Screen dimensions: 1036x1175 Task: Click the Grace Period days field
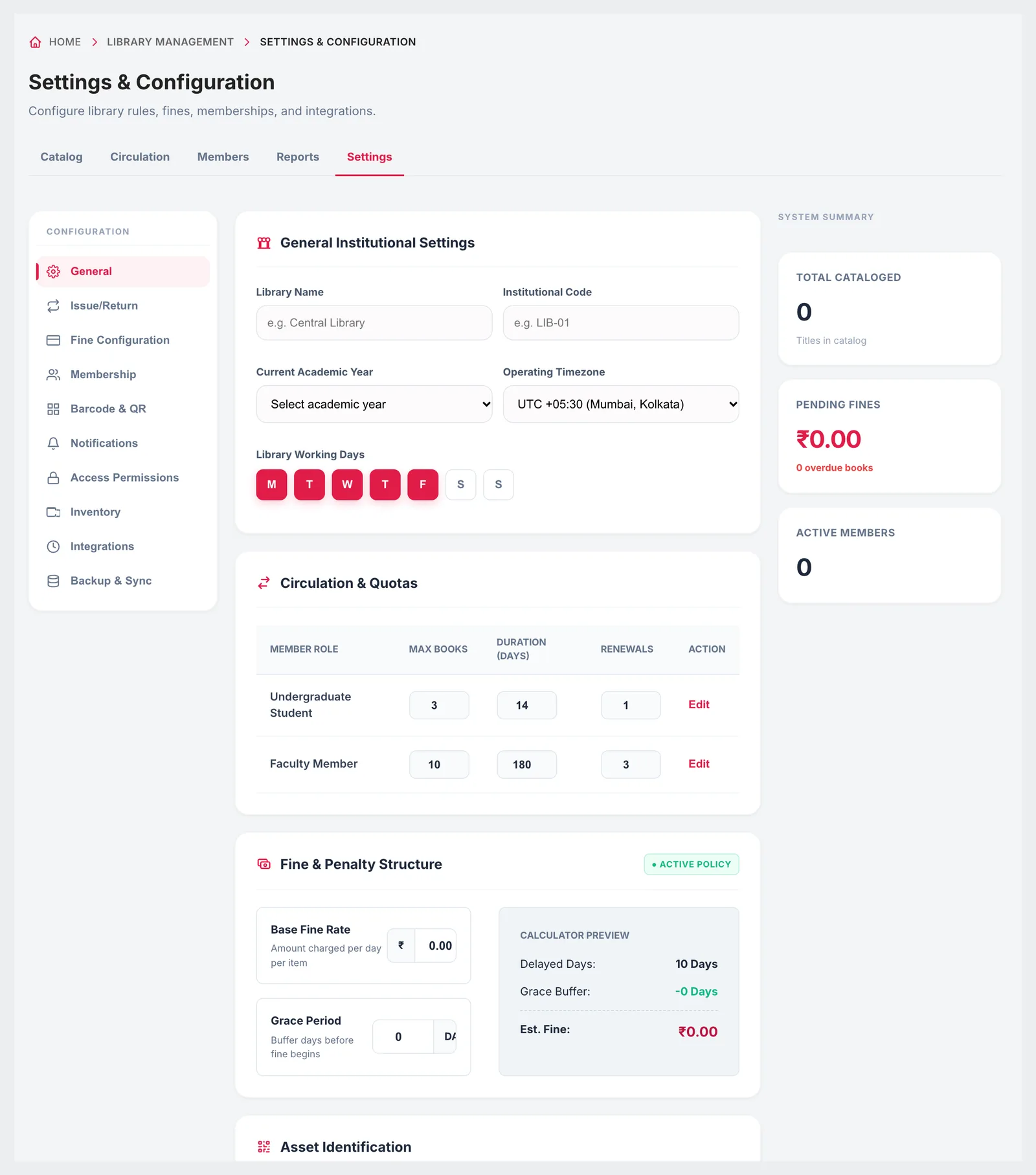click(403, 1037)
